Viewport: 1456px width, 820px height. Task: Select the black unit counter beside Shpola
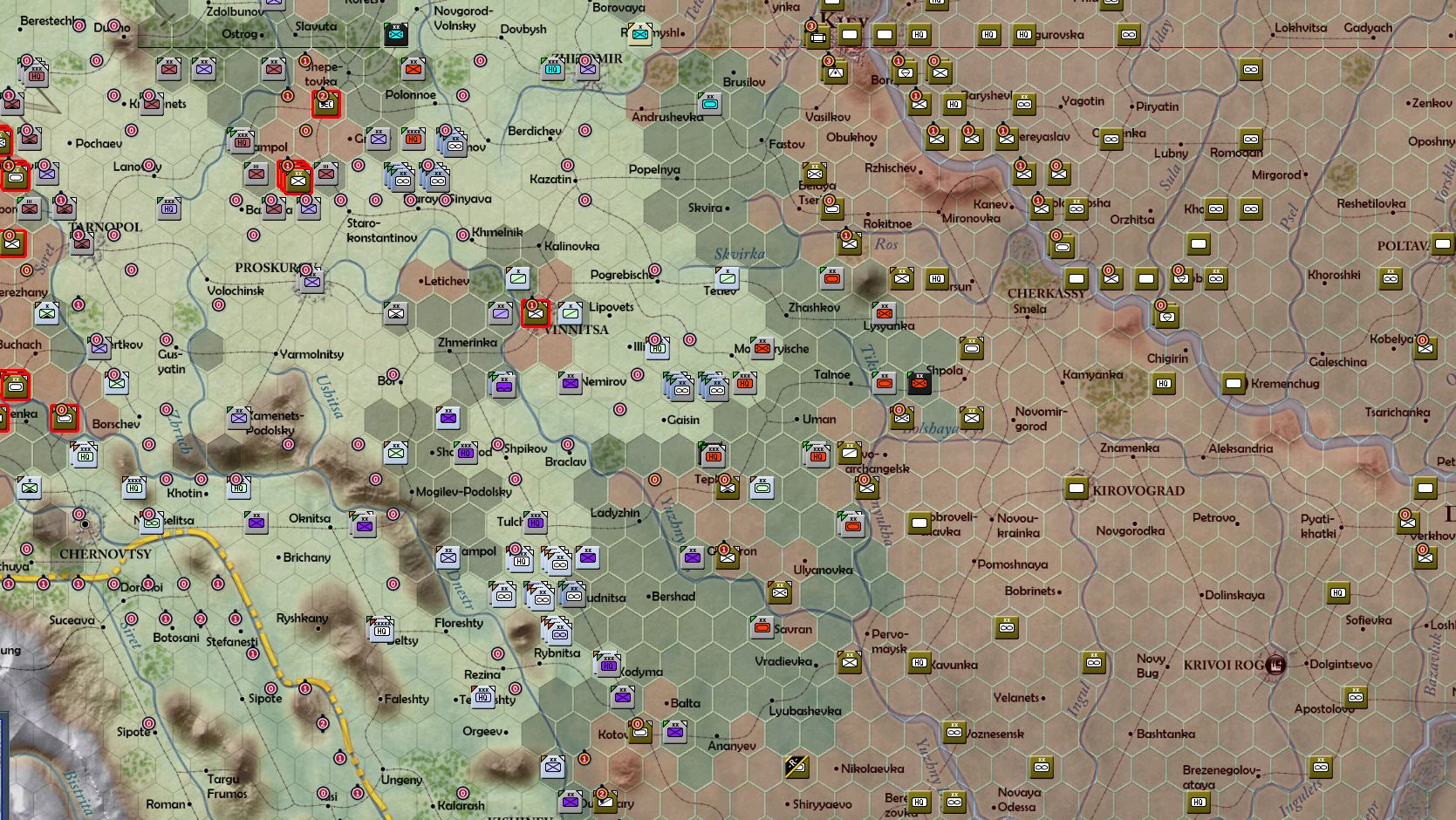pos(919,383)
